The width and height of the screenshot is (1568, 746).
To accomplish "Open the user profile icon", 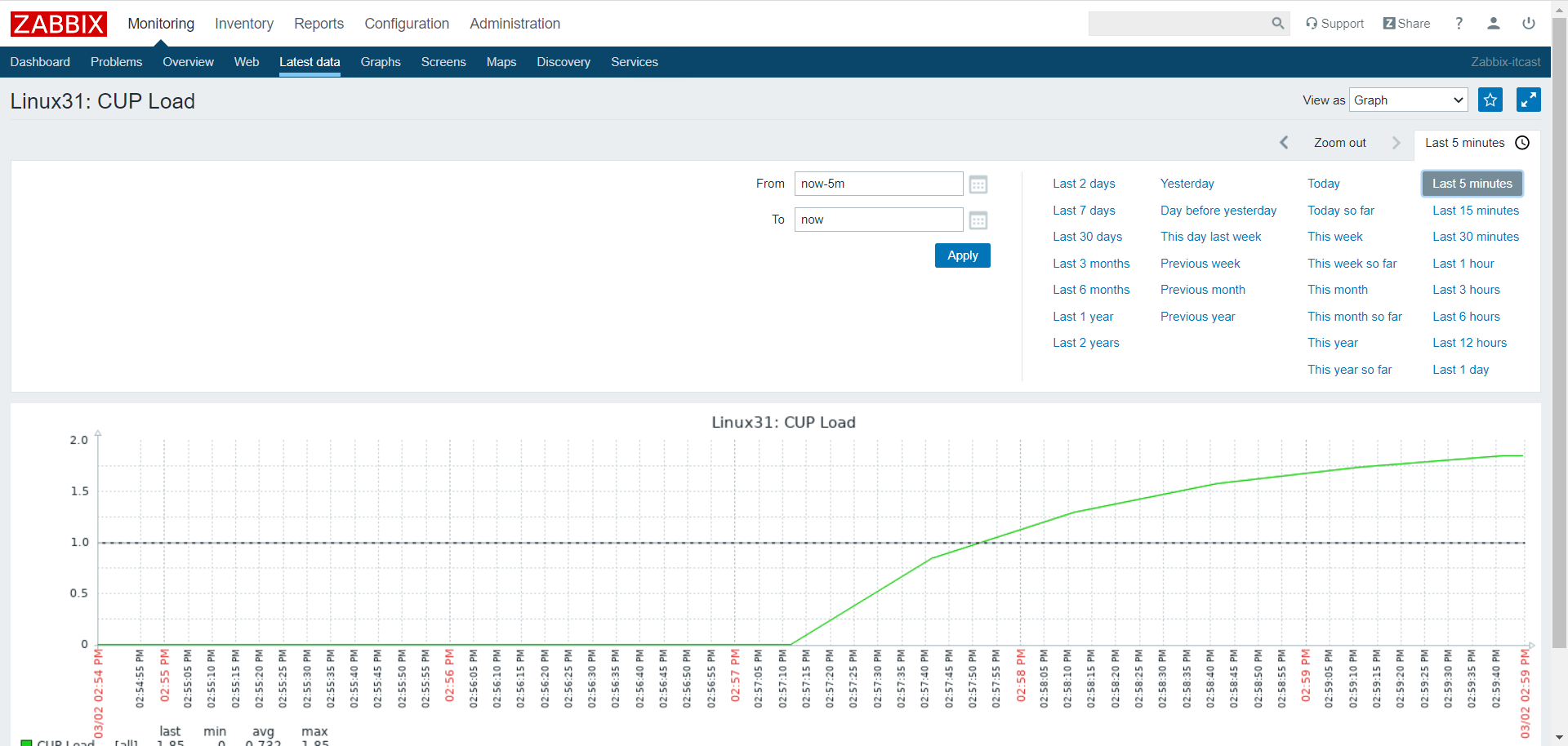I will tap(1494, 24).
